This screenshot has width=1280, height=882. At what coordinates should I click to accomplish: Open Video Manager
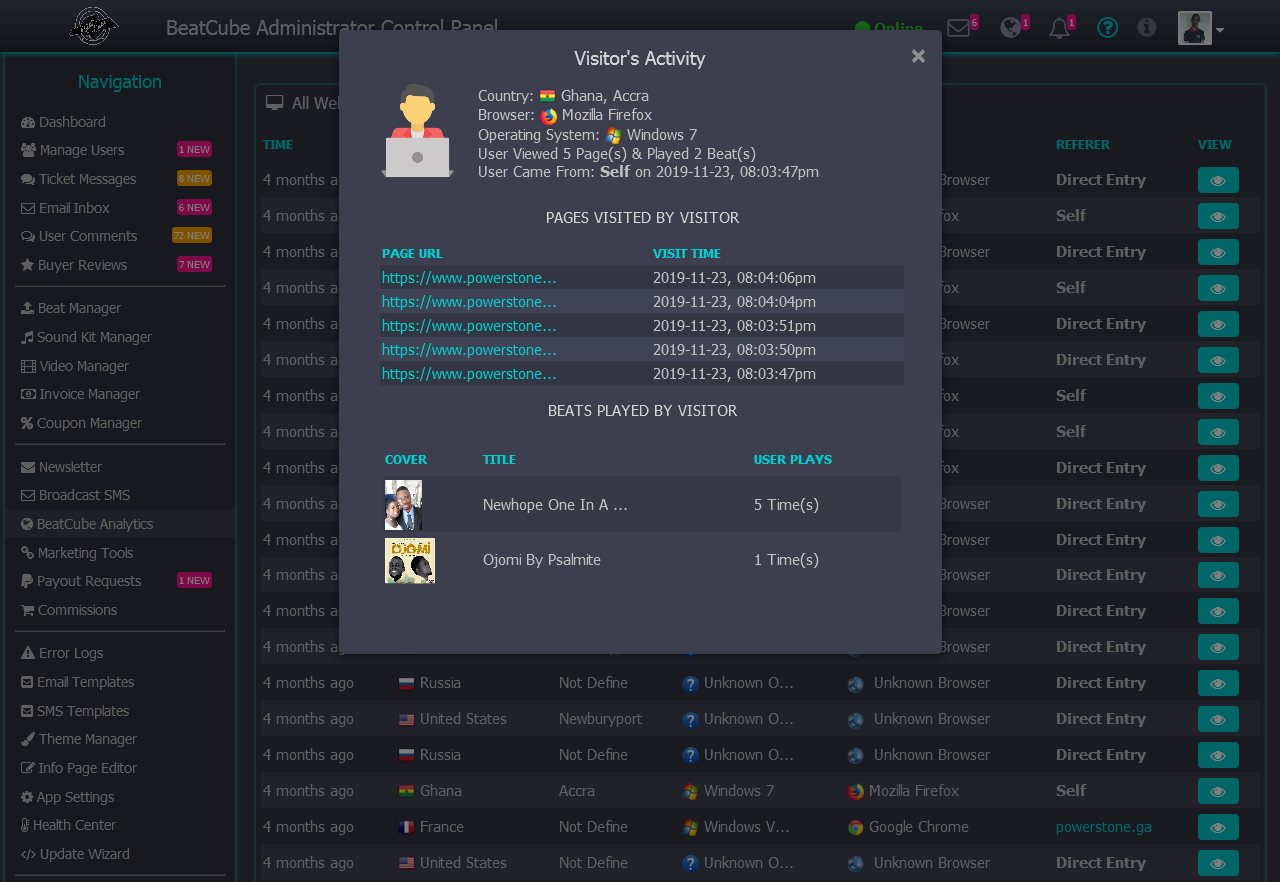[75, 366]
